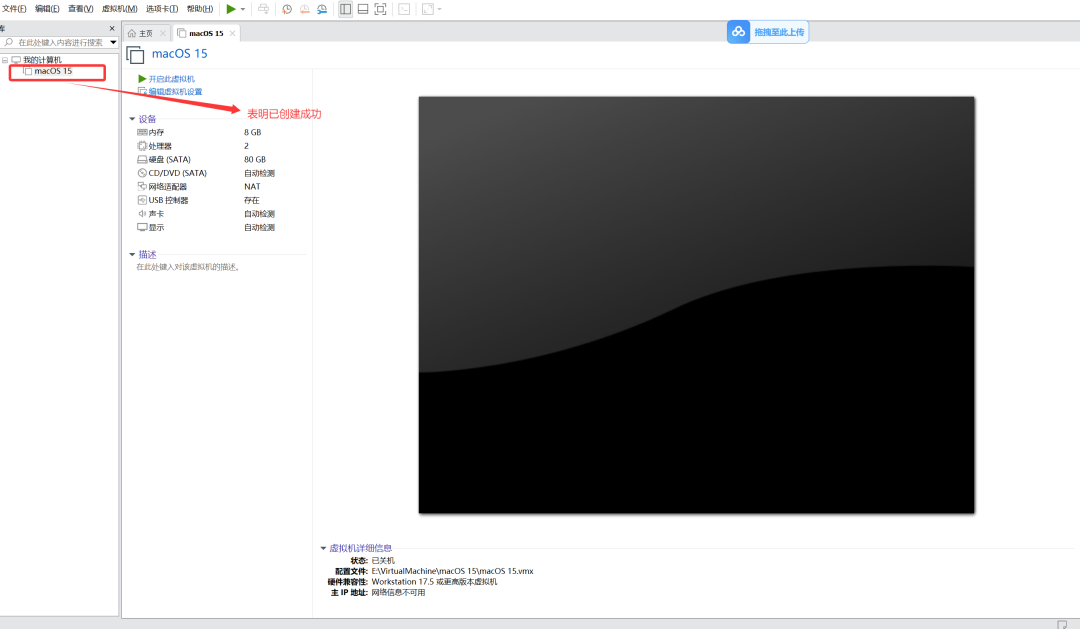The height and width of the screenshot is (629, 1080).
Task: Click the 显示 device icon
Action: pos(142,227)
